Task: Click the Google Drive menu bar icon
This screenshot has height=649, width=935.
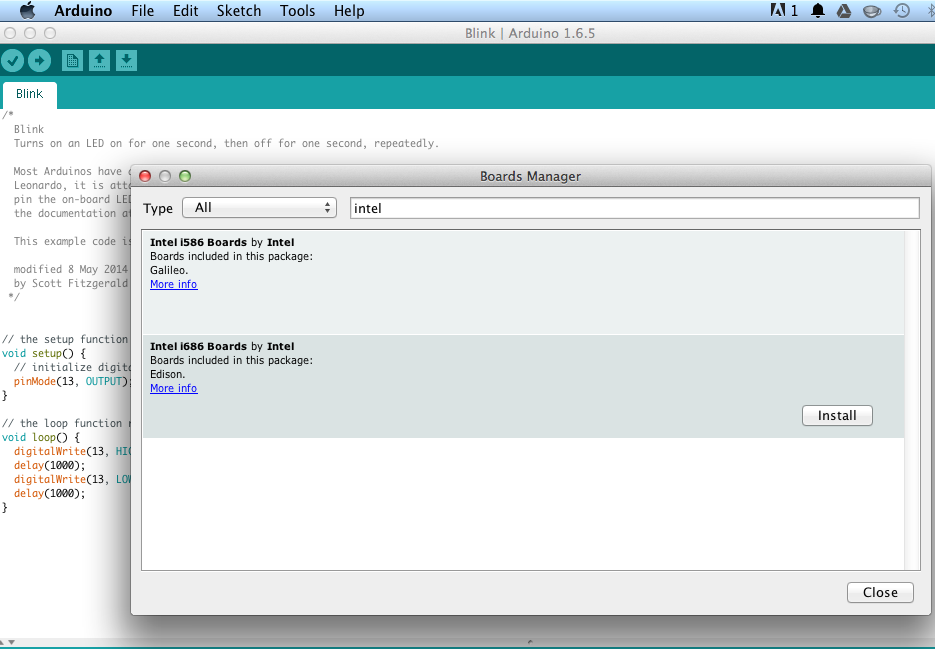Action: tap(844, 11)
